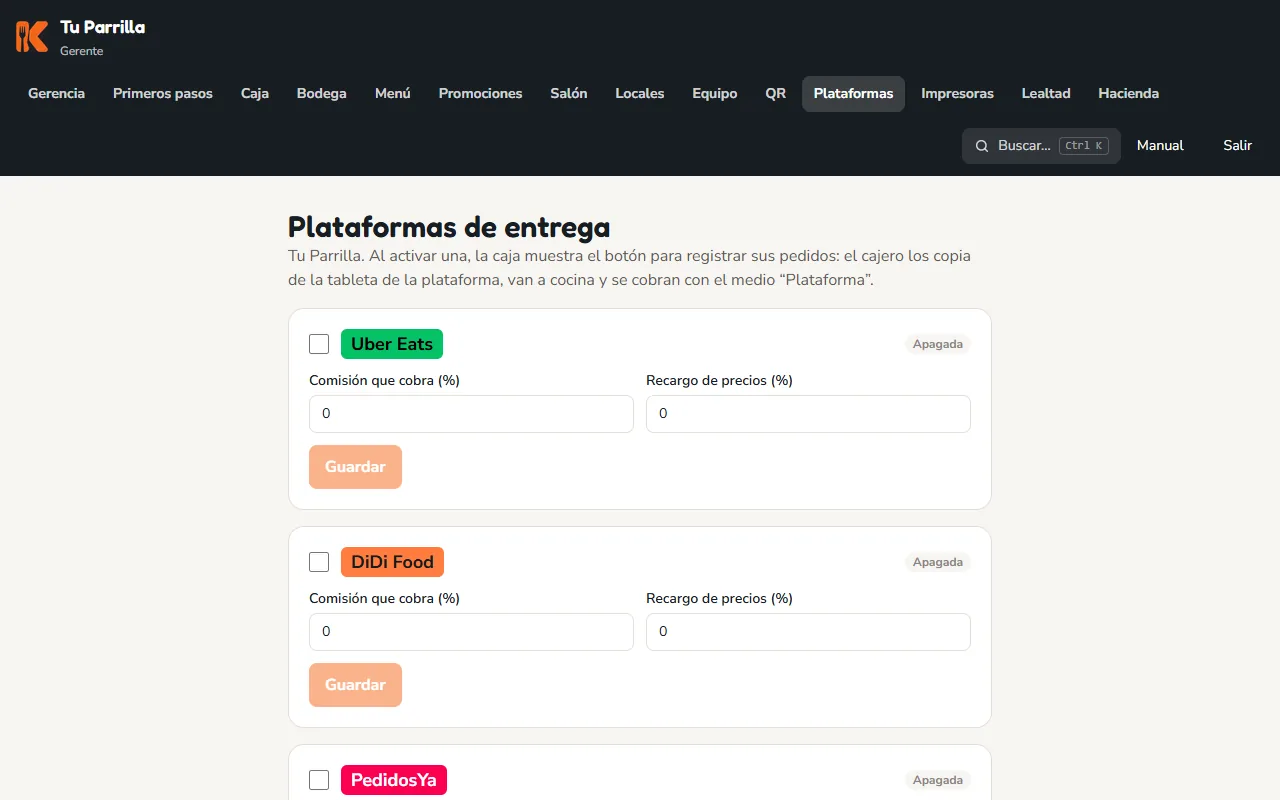The image size is (1280, 800).
Task: Focus the Uber Eats commission percentage field
Action: click(x=471, y=414)
